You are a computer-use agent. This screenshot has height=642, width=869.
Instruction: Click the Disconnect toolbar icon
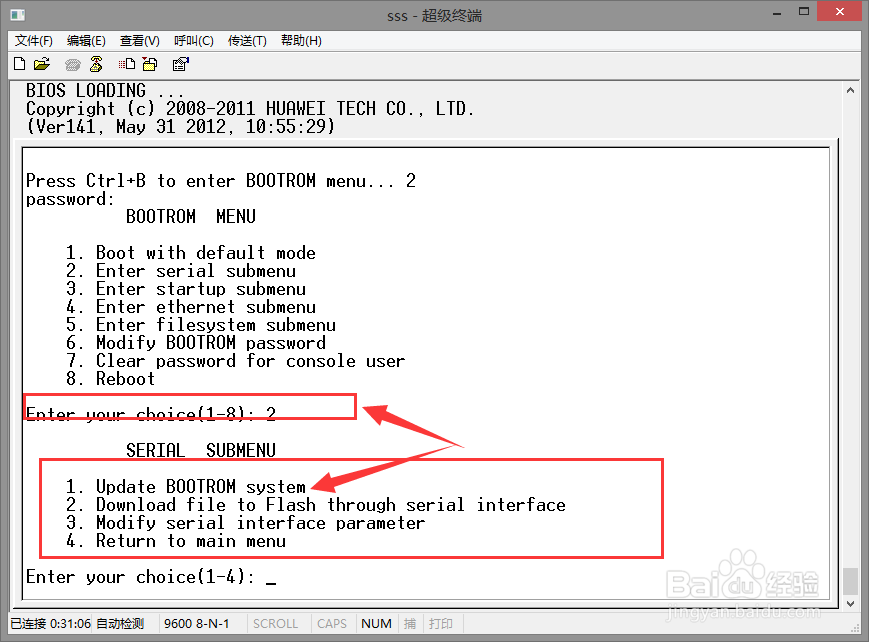pos(96,64)
